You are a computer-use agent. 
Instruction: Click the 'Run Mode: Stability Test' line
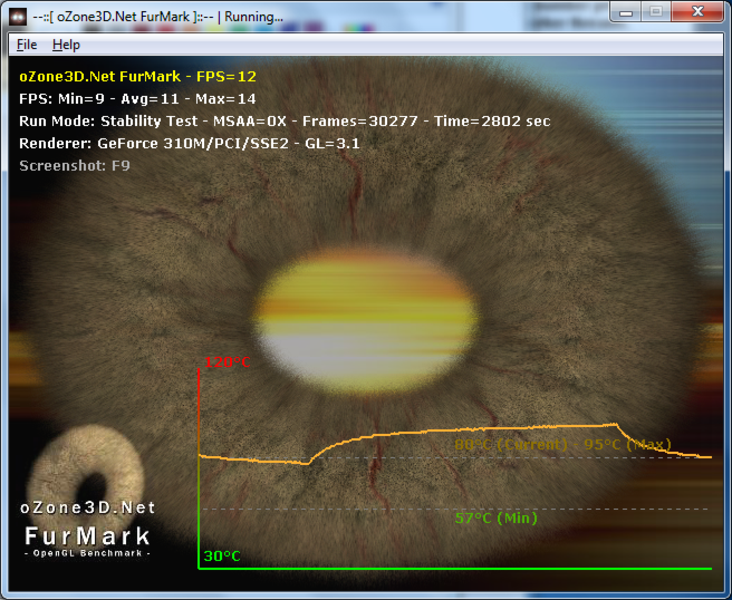coord(284,121)
